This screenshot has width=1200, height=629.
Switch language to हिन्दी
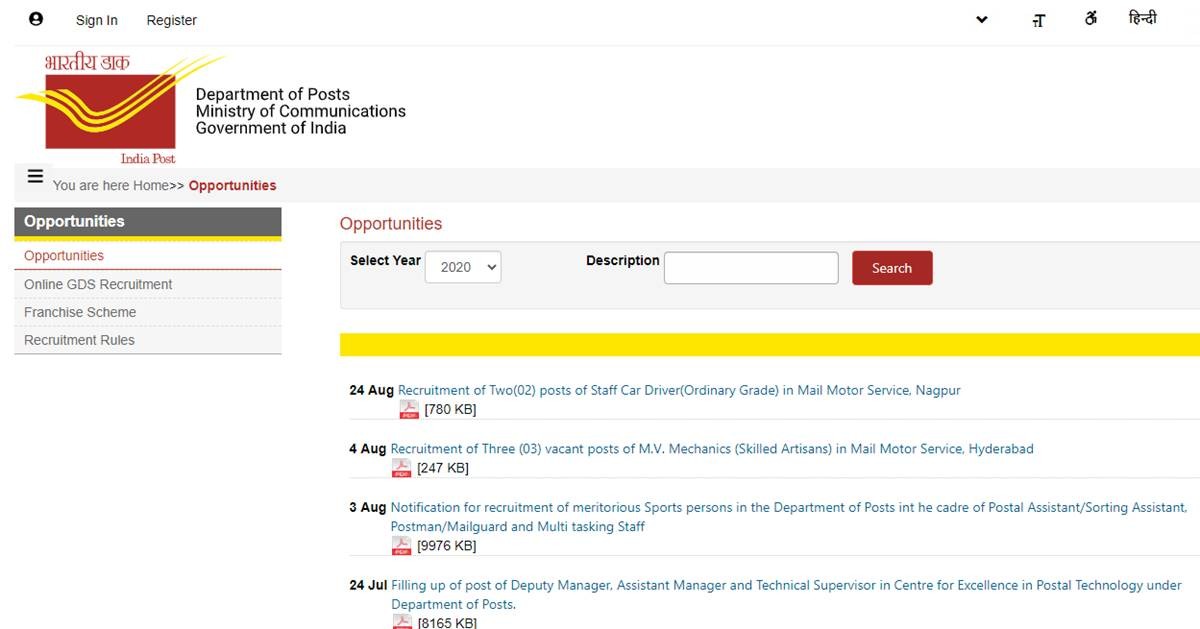point(1142,19)
